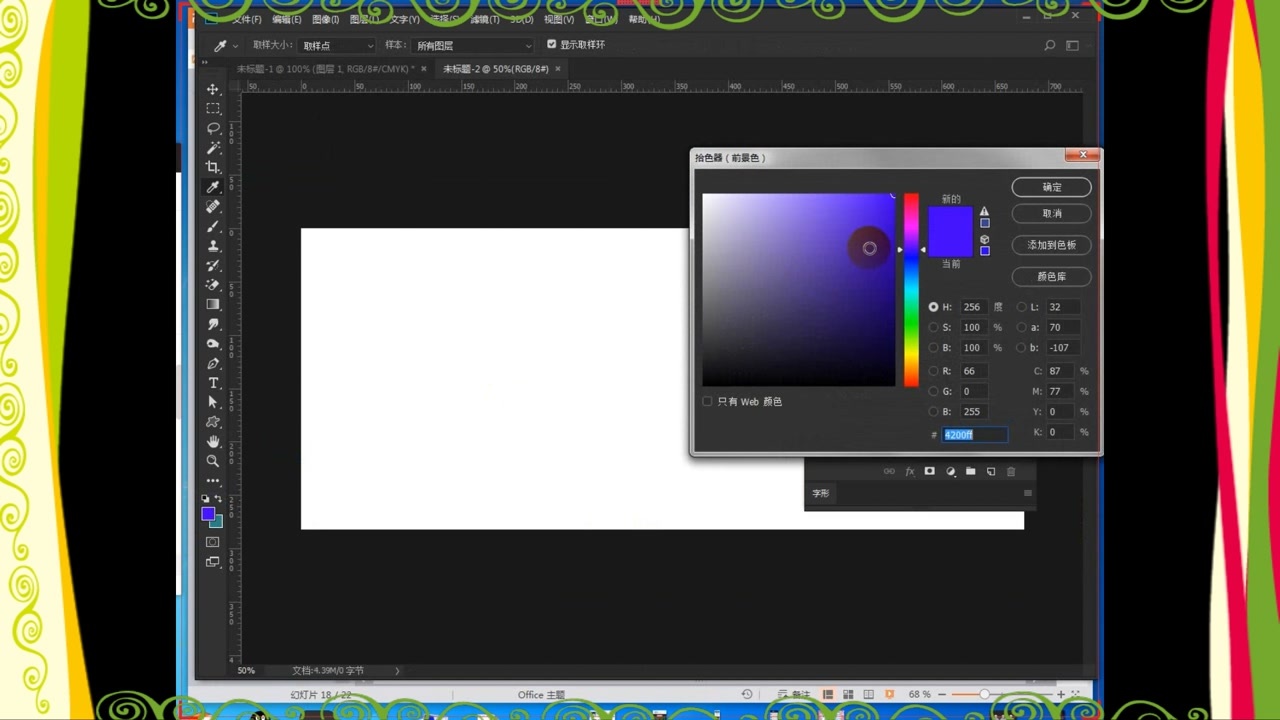
Task: Select the Pen tool
Action: point(213,363)
